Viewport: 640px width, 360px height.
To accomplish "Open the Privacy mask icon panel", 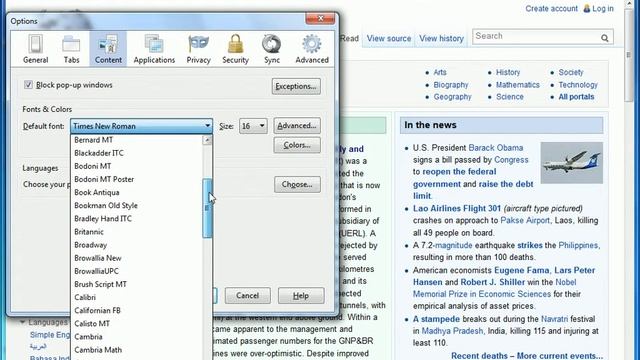I will (198, 49).
